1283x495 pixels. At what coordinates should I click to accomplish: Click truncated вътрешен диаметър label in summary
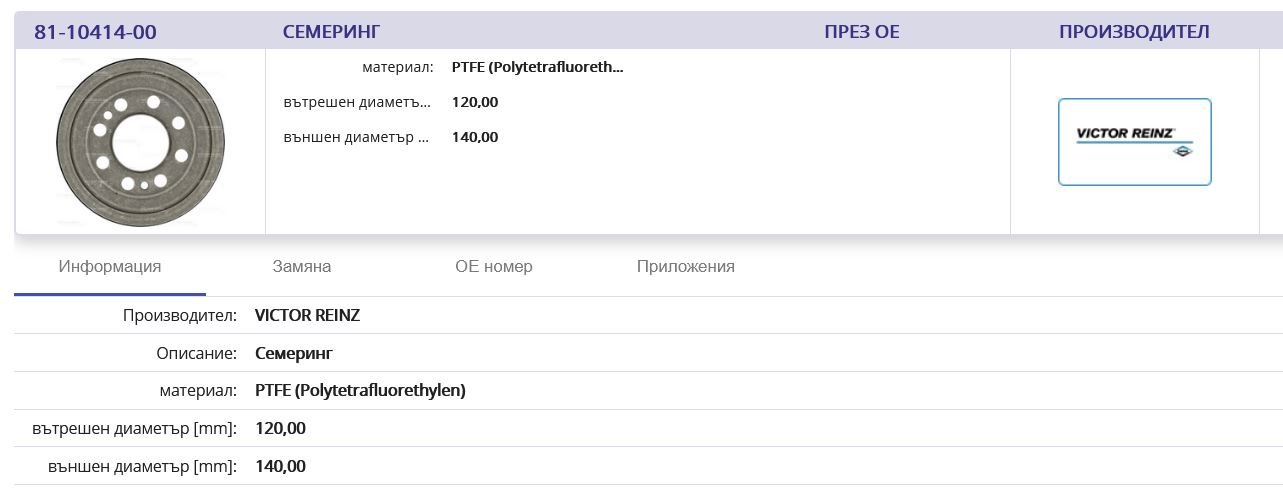click(357, 102)
